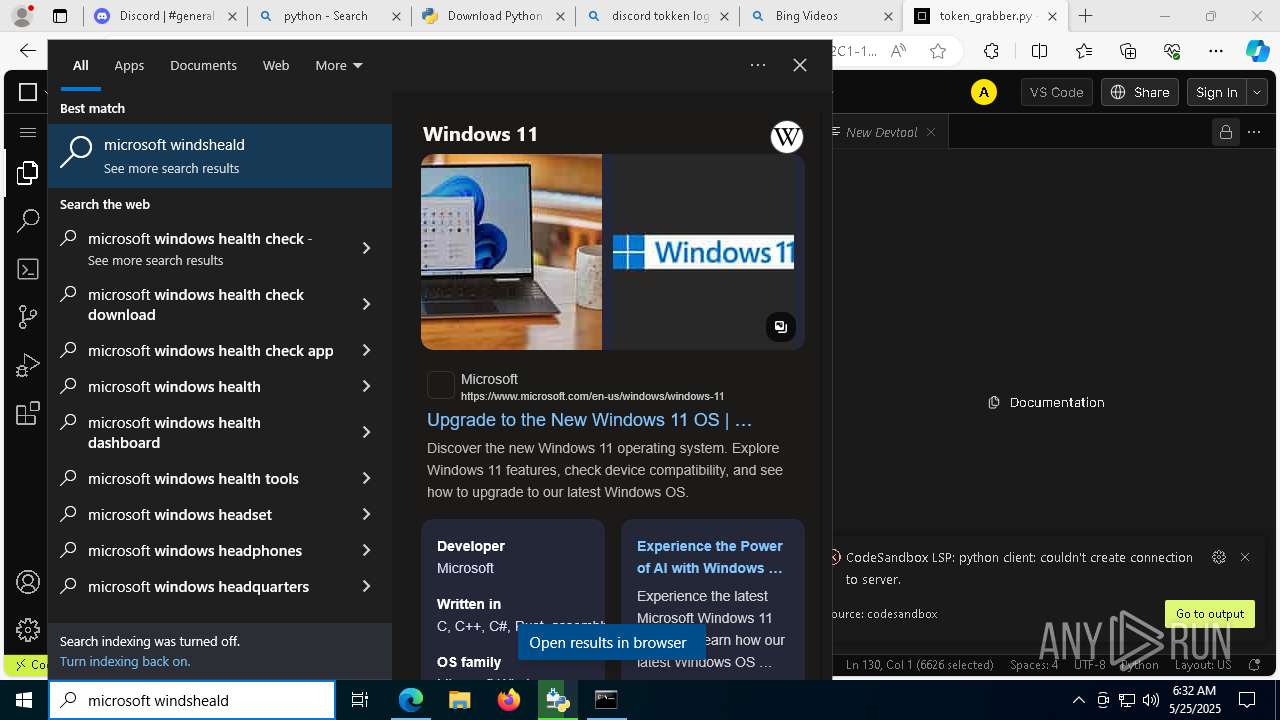This screenshot has height=720, width=1280.
Task: Expand windows health check app arrow
Action: coord(366,350)
